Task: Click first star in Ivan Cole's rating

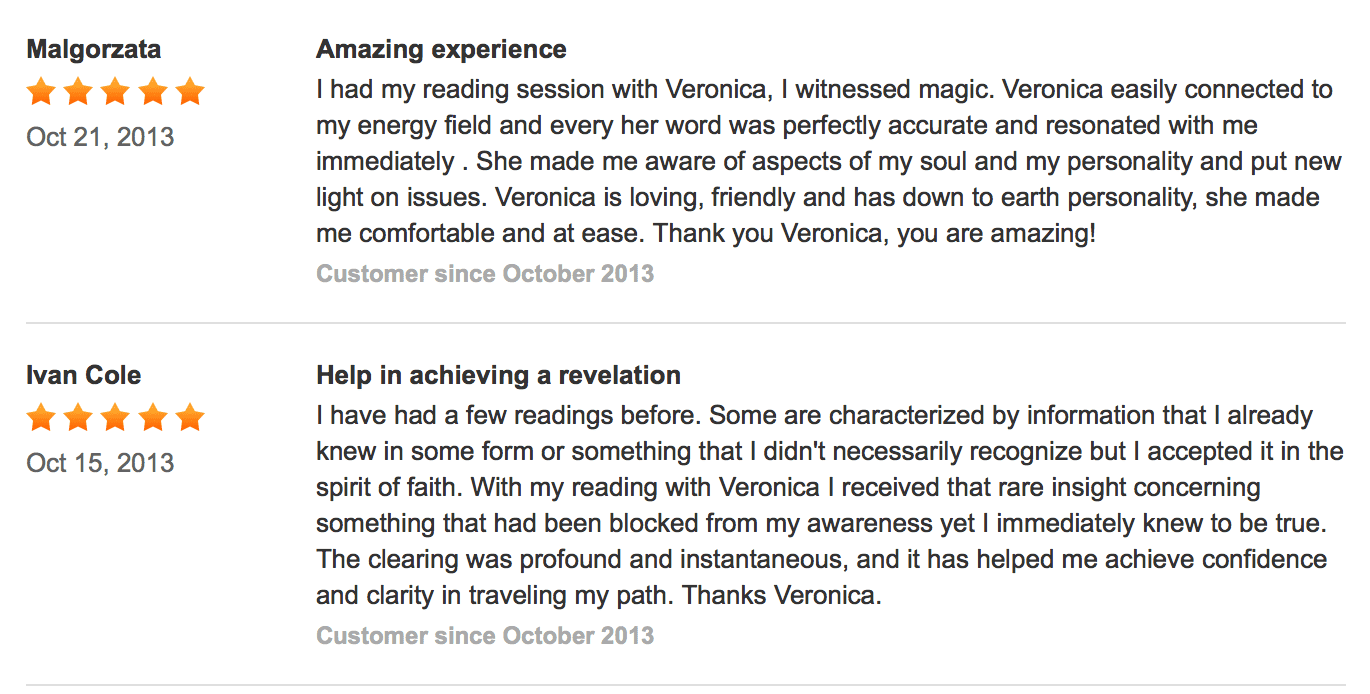Action: [41, 417]
